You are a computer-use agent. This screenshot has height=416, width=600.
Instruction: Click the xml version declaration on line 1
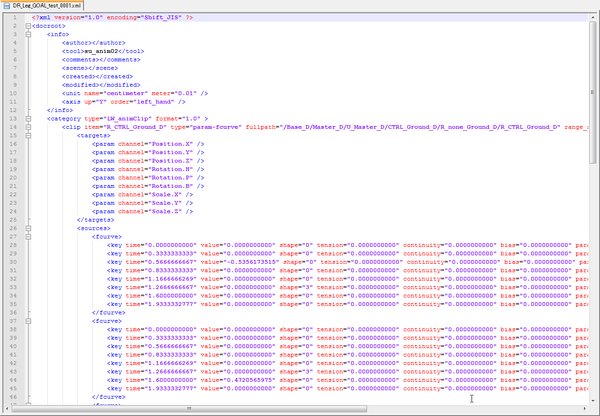[112, 18]
